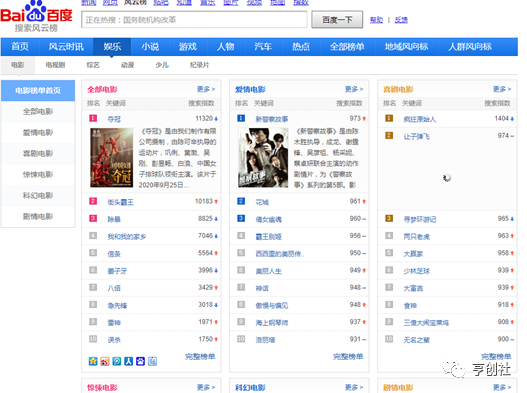This screenshot has height=393, width=527.
Task: Switch to the 动漫 sub-tab
Action: coord(128,65)
